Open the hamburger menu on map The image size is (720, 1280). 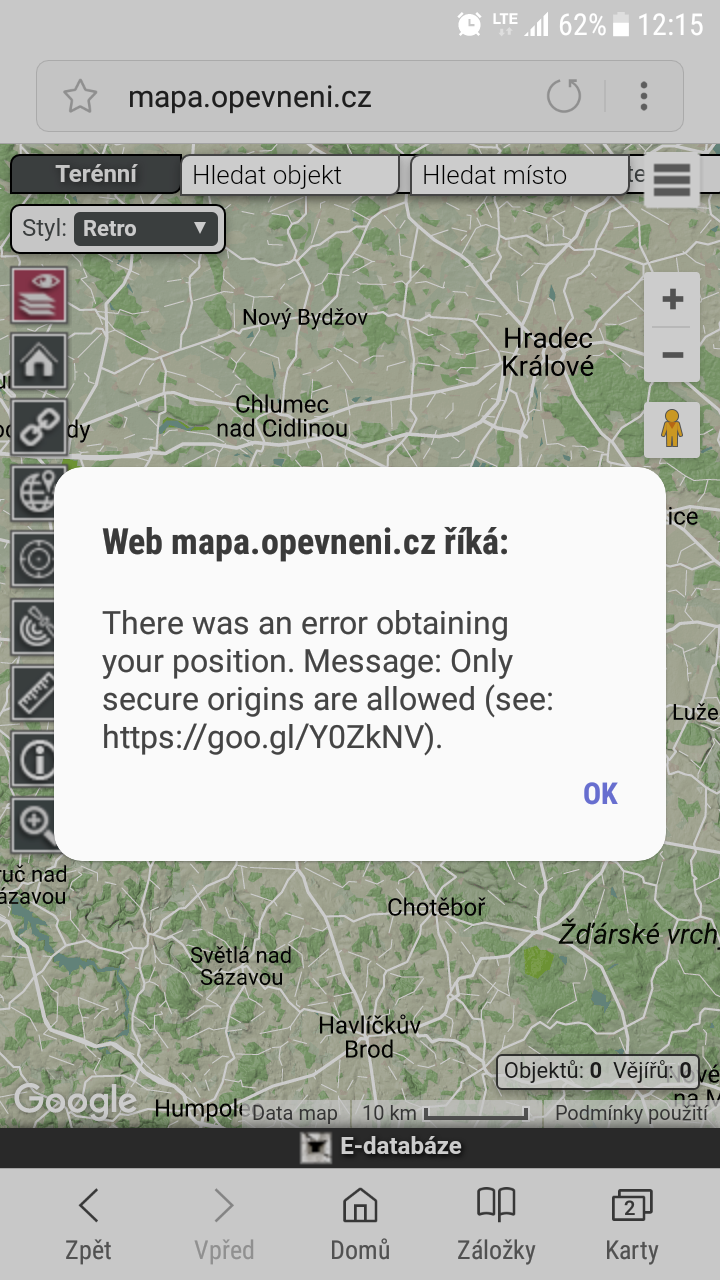(672, 181)
